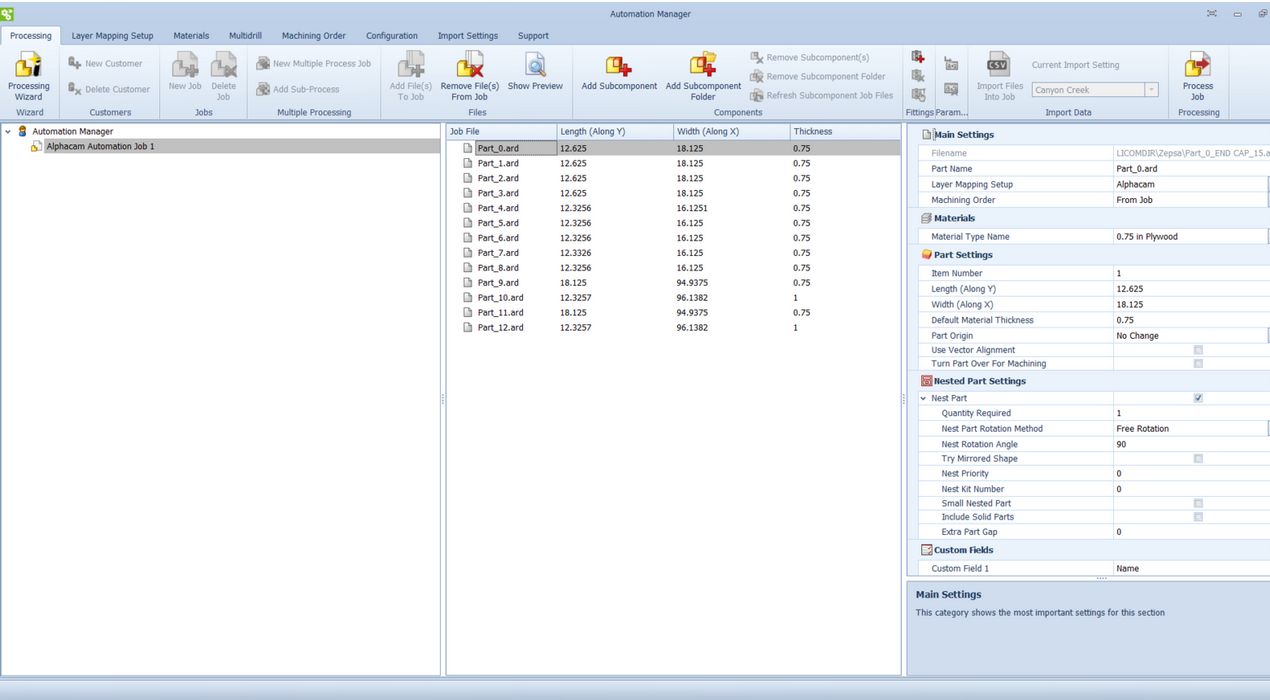Collapse the Nest Part settings group
Viewport: 1270px width, 700px height.
coord(923,398)
